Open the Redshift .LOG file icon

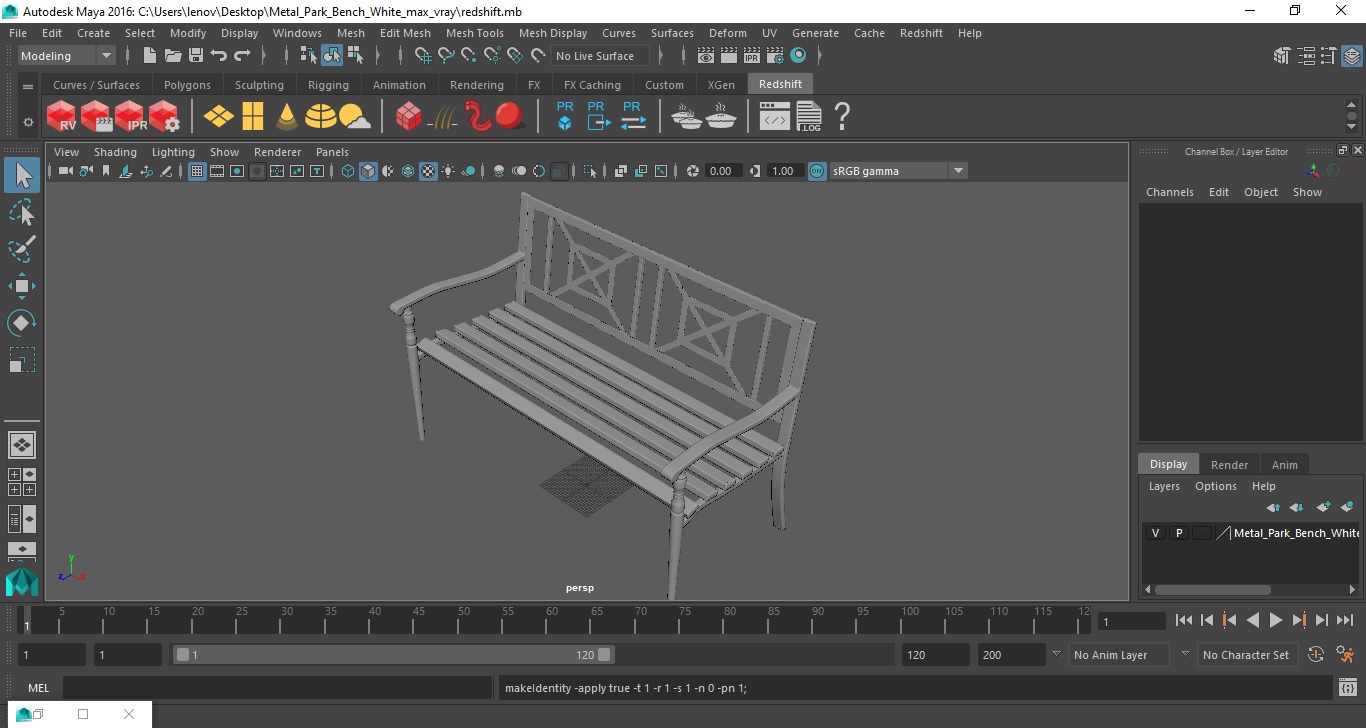(809, 117)
